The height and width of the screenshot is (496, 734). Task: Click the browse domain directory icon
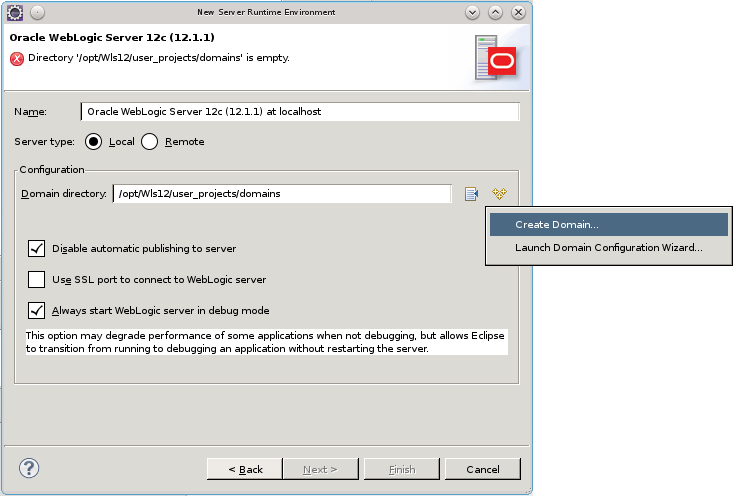tap(471, 194)
